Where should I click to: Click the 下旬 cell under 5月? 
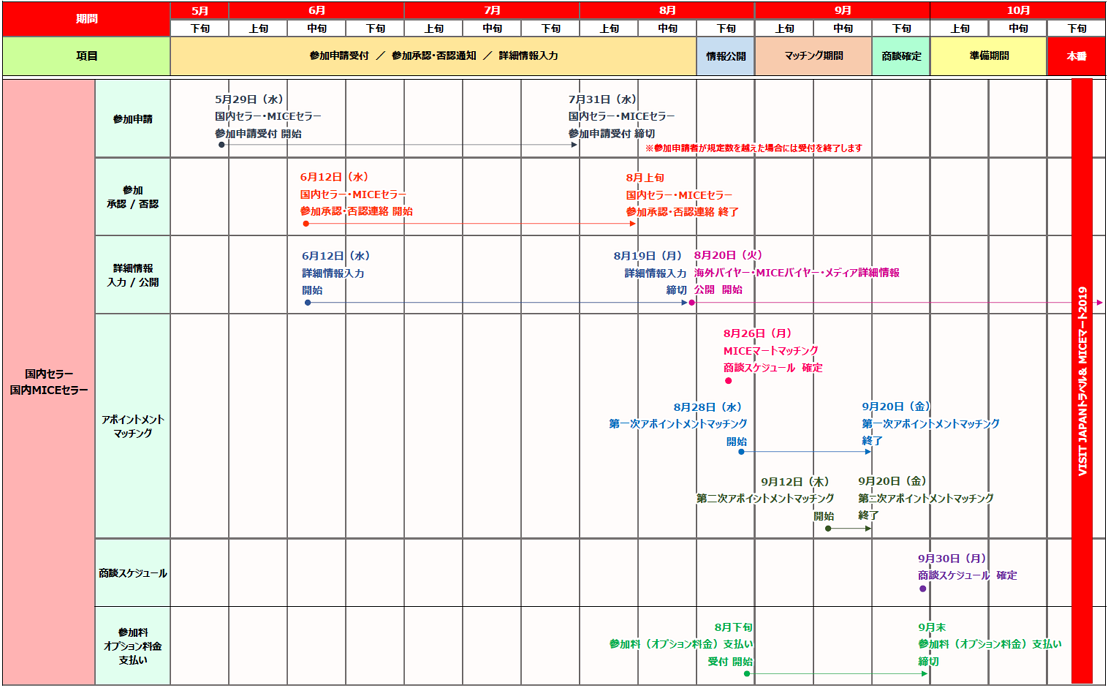click(x=200, y=28)
